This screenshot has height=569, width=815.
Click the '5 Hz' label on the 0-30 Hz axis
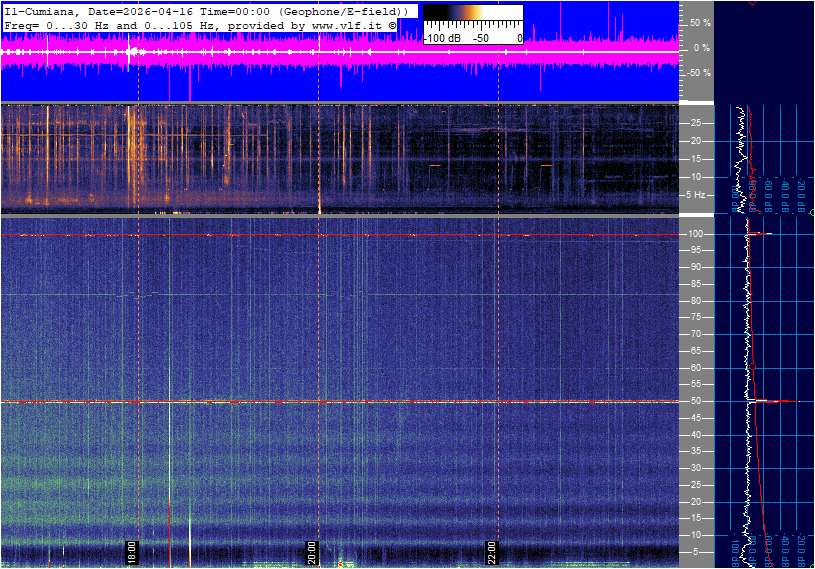click(695, 195)
